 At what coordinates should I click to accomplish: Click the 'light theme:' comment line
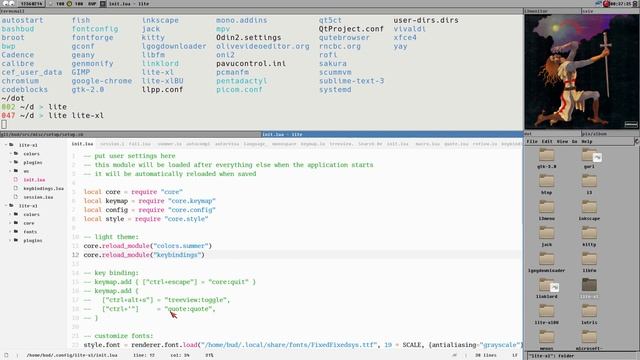pos(111,237)
